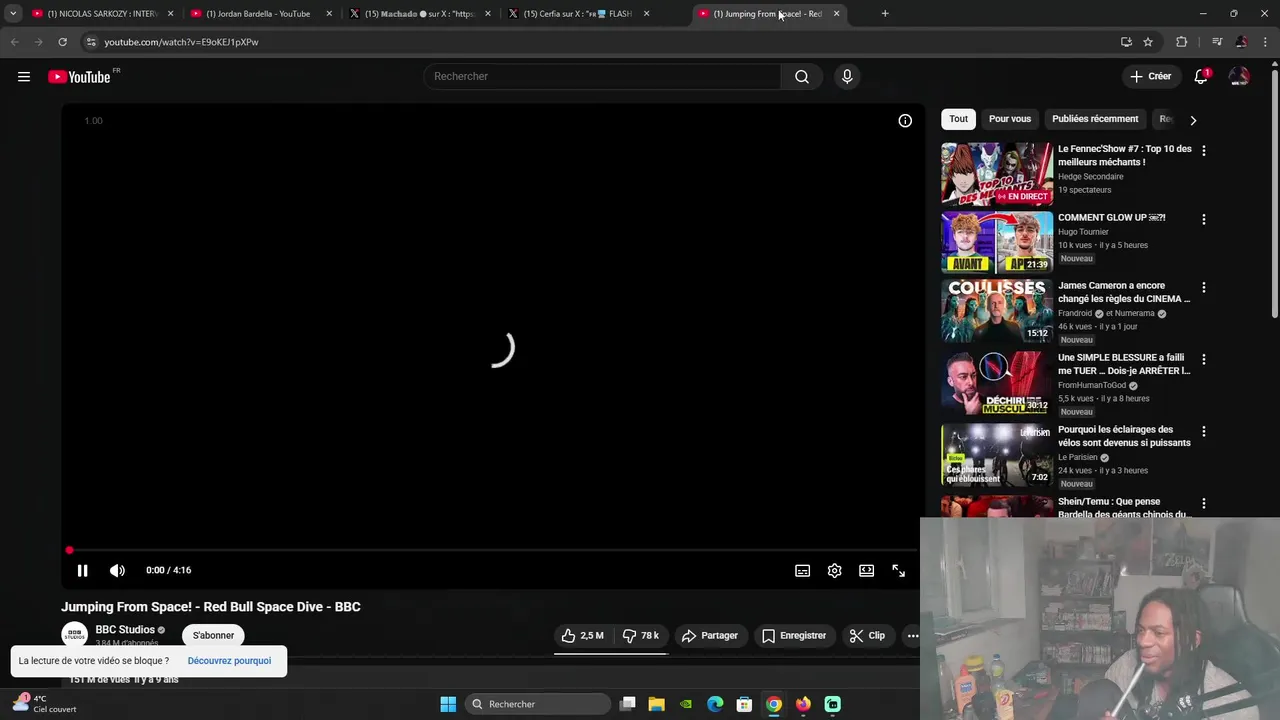Open a new browser tab
Image resolution: width=1280 pixels, height=720 pixels.
[x=885, y=14]
